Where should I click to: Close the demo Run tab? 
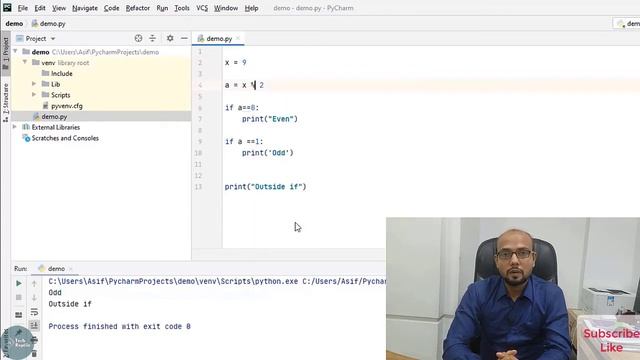coord(71,269)
